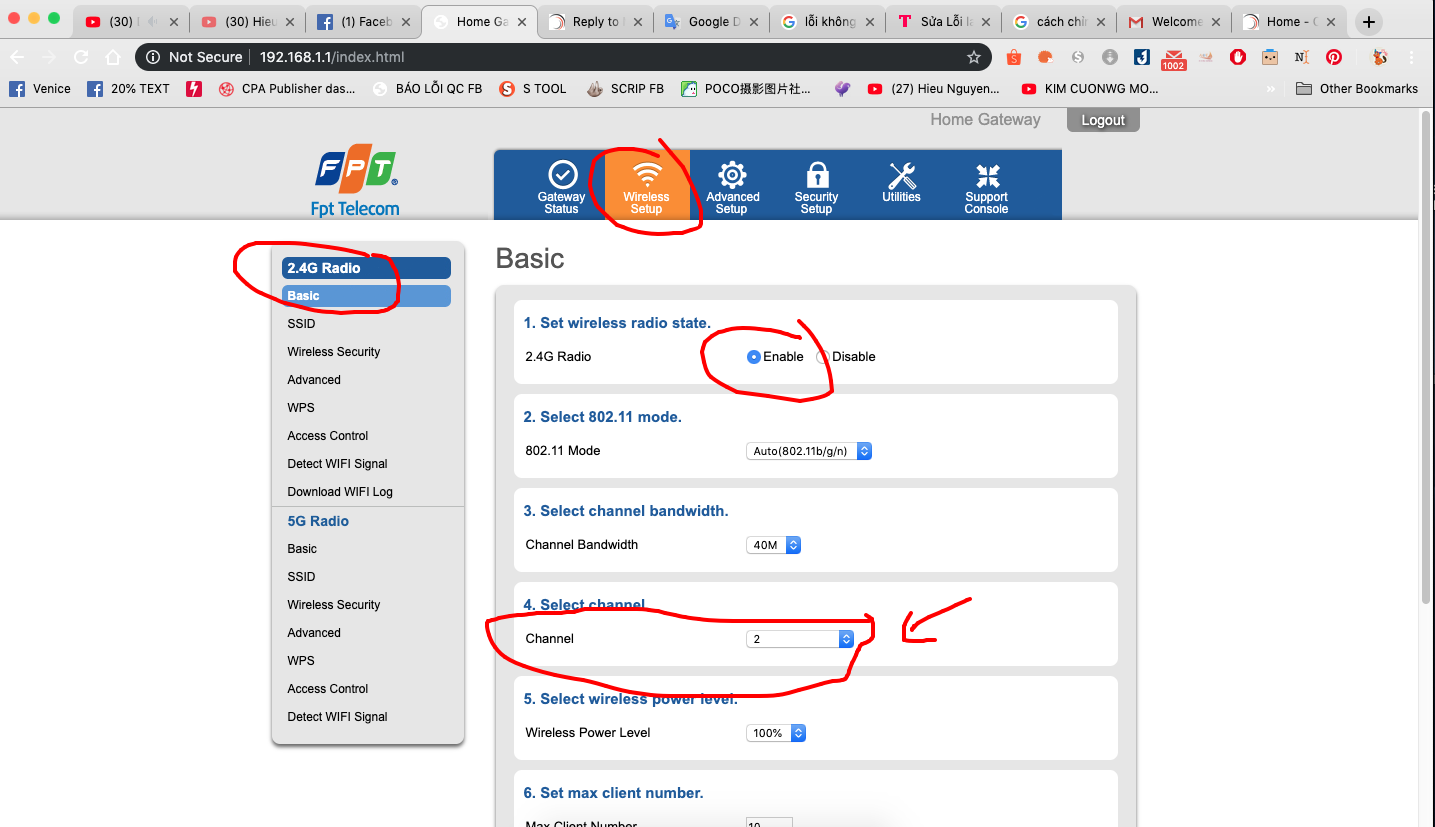
Task: Open the 5G Radio Basic link
Action: pyautogui.click(x=302, y=549)
